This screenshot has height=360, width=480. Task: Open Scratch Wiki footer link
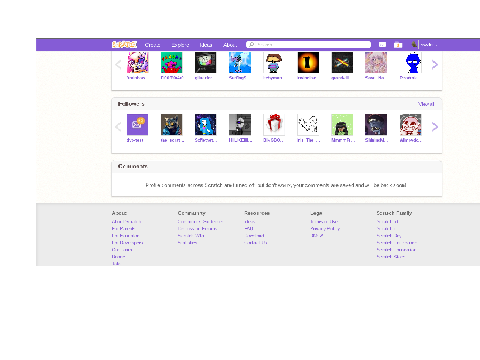point(191,236)
